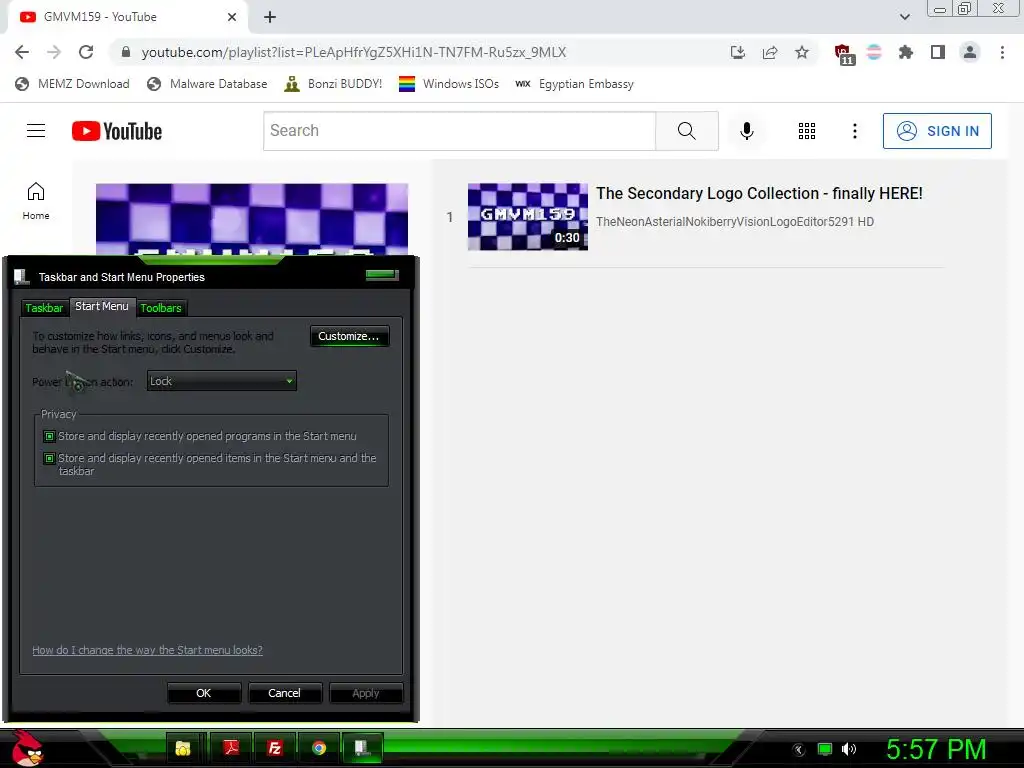Switch to Taskbar tab in properties
Screen dimensions: 1024x768
(44, 308)
